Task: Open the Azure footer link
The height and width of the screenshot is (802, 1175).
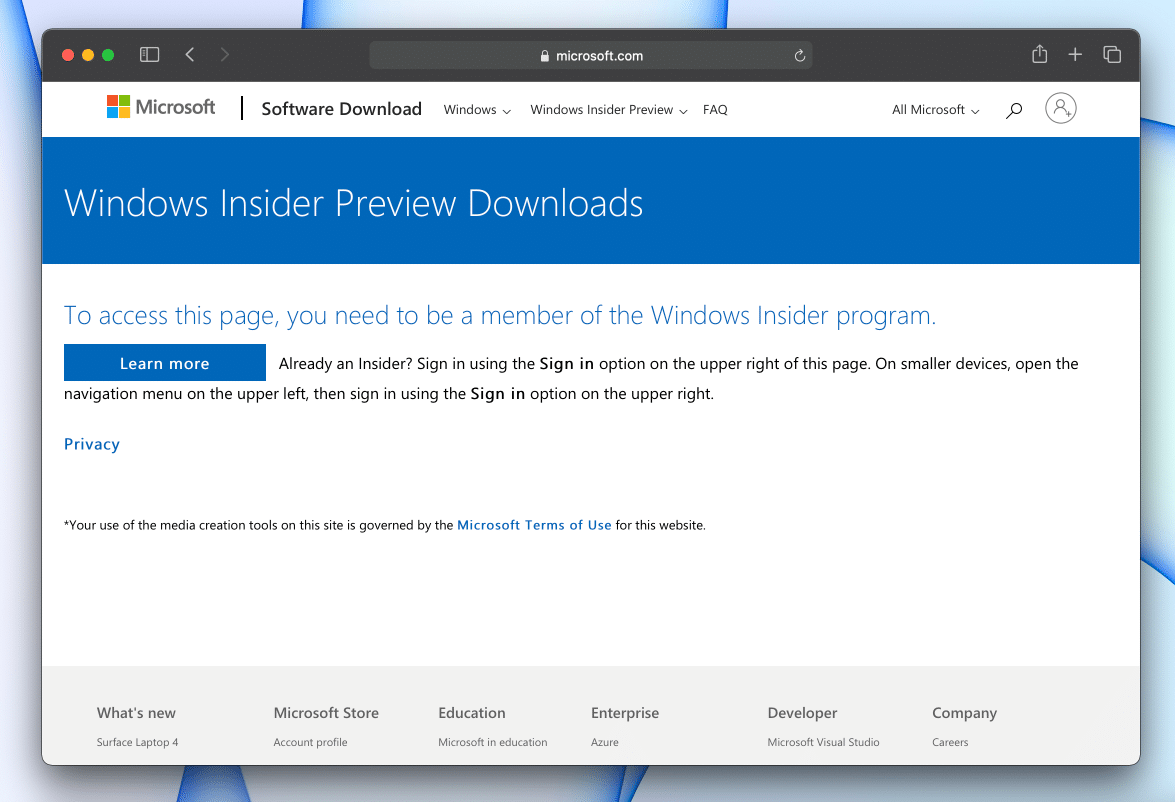Action: [605, 742]
